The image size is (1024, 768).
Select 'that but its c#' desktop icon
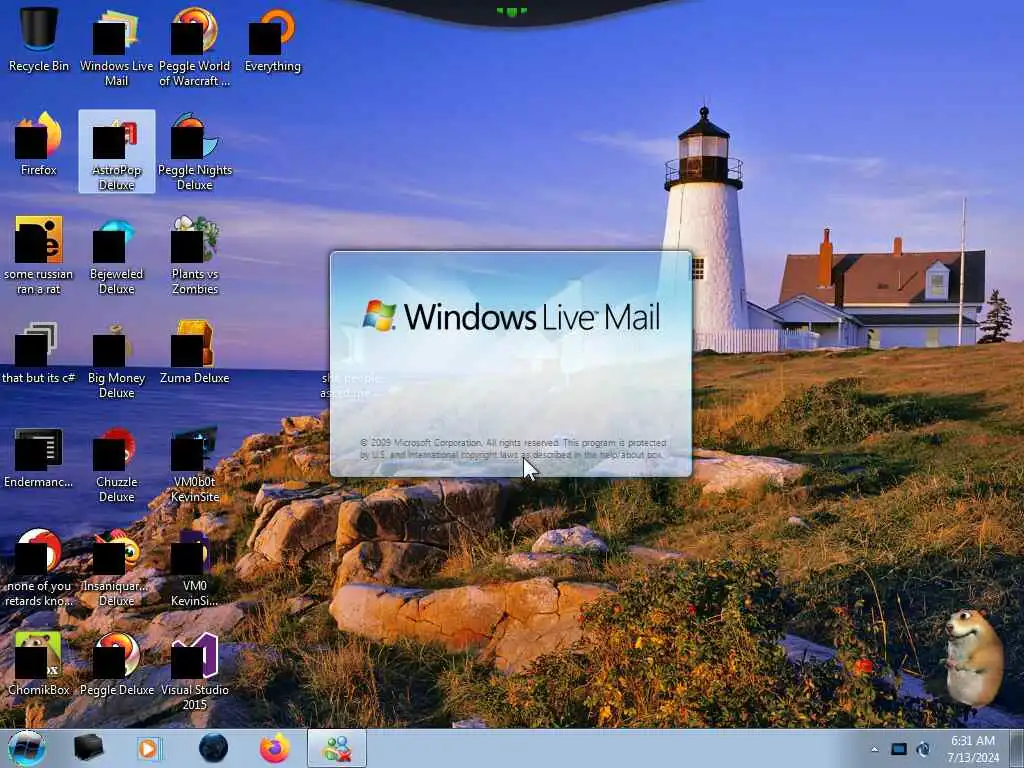(39, 351)
